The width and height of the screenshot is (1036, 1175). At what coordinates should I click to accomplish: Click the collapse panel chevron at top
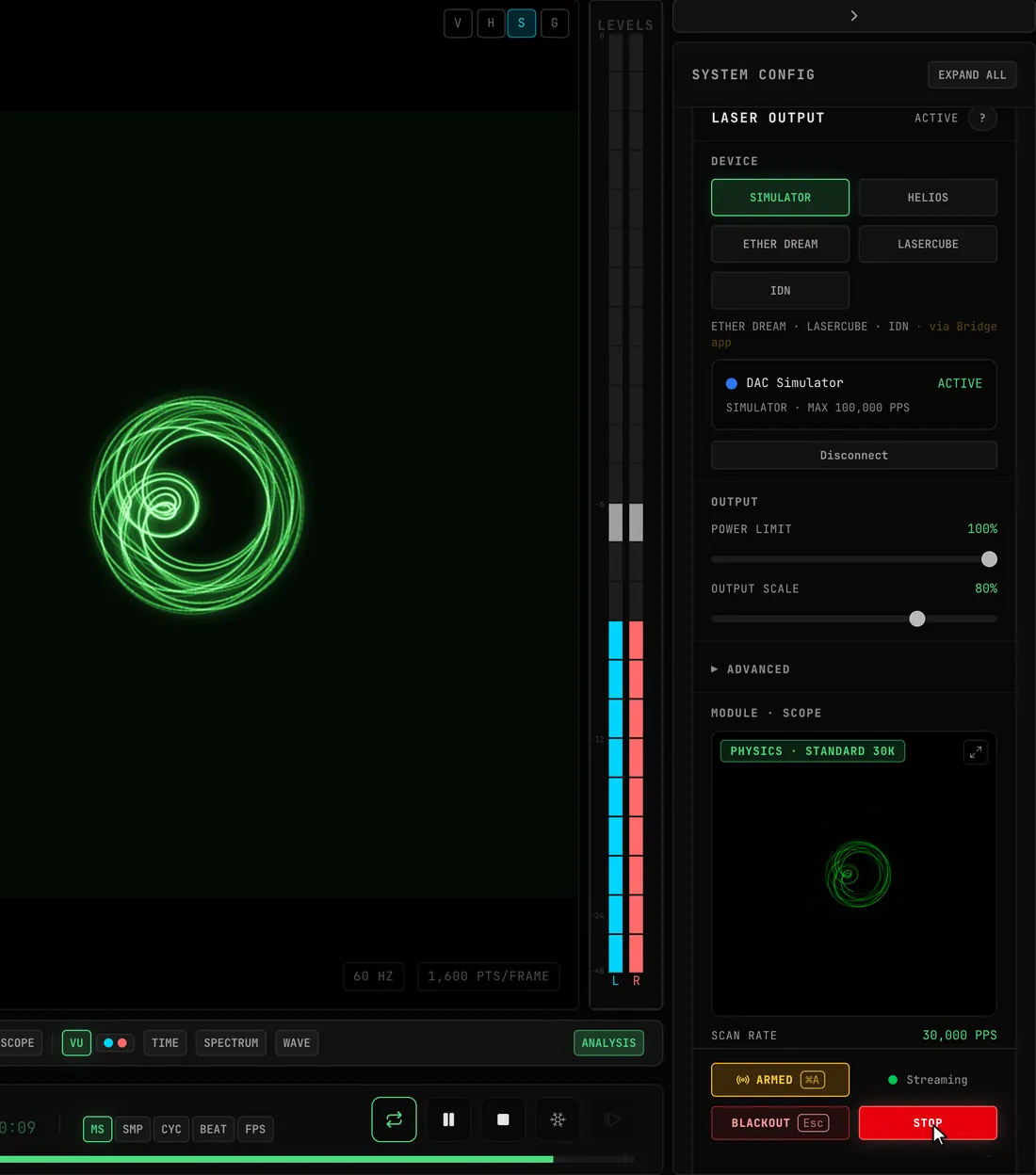[x=854, y=16]
